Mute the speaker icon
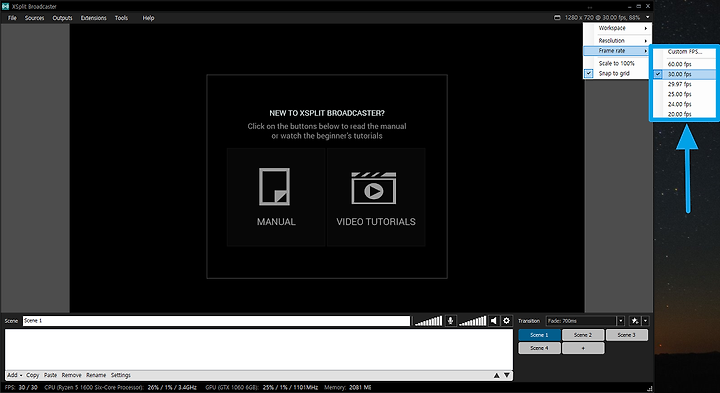The height and width of the screenshot is (393, 720). (x=494, y=321)
